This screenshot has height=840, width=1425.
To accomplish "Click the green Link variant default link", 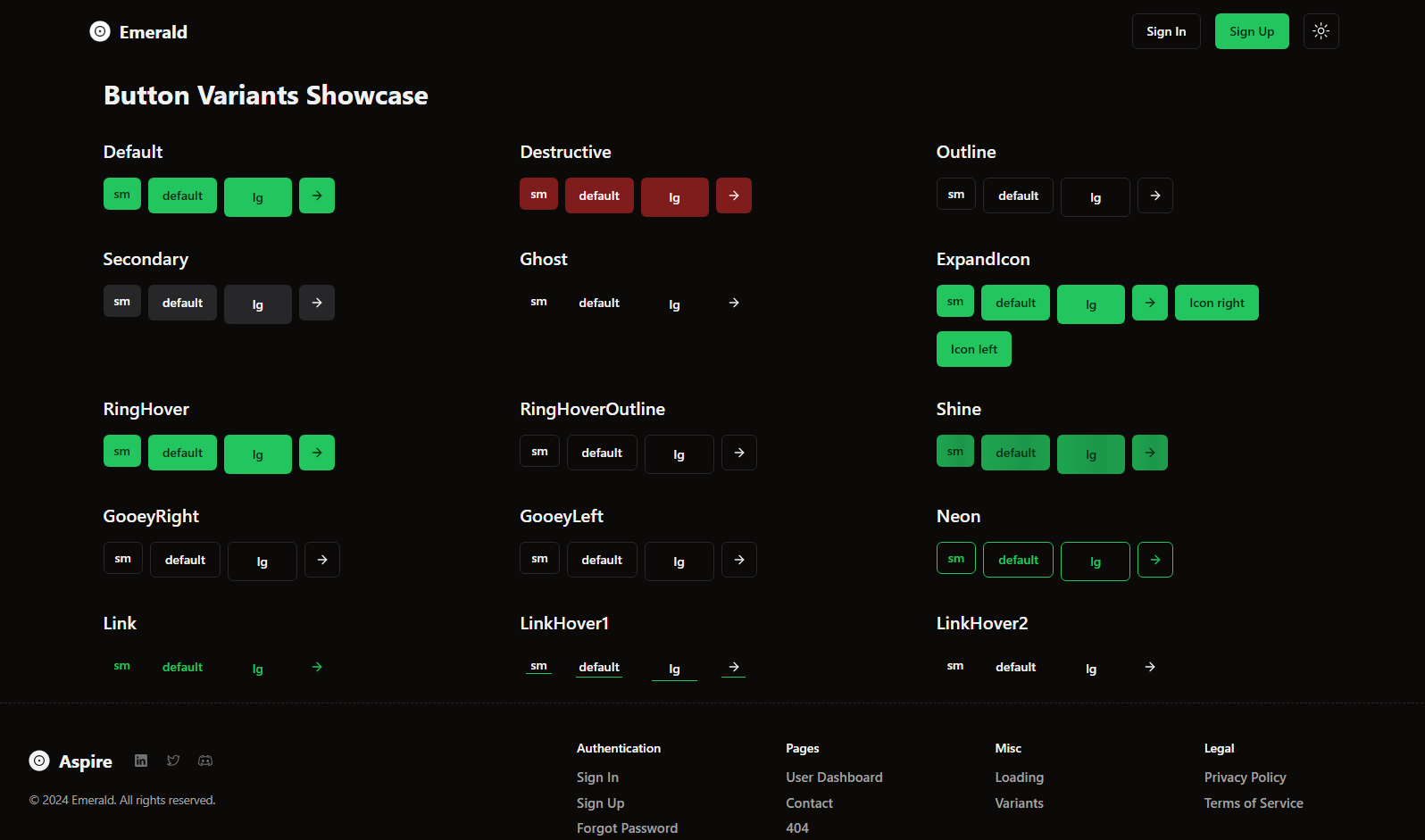I will [182, 667].
